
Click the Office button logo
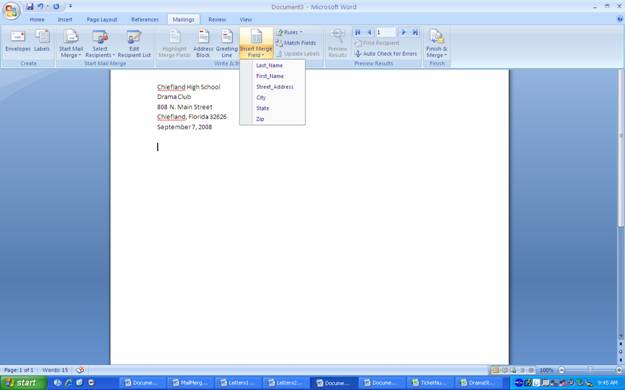coord(11,10)
